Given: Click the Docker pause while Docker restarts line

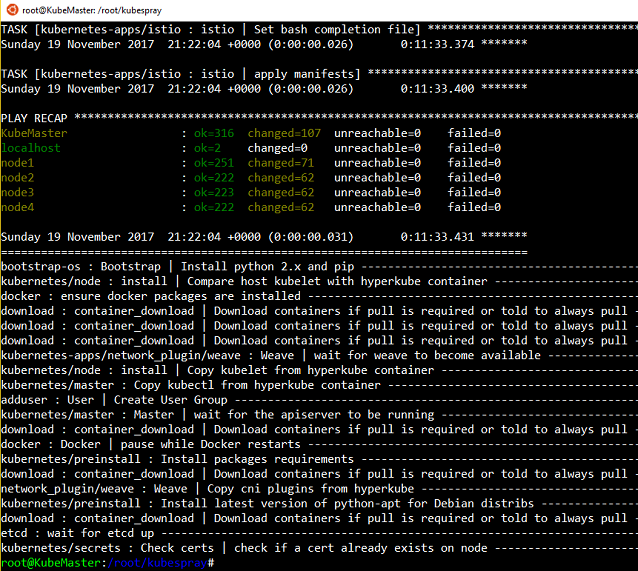Looking at the screenshot, I should (151, 444).
